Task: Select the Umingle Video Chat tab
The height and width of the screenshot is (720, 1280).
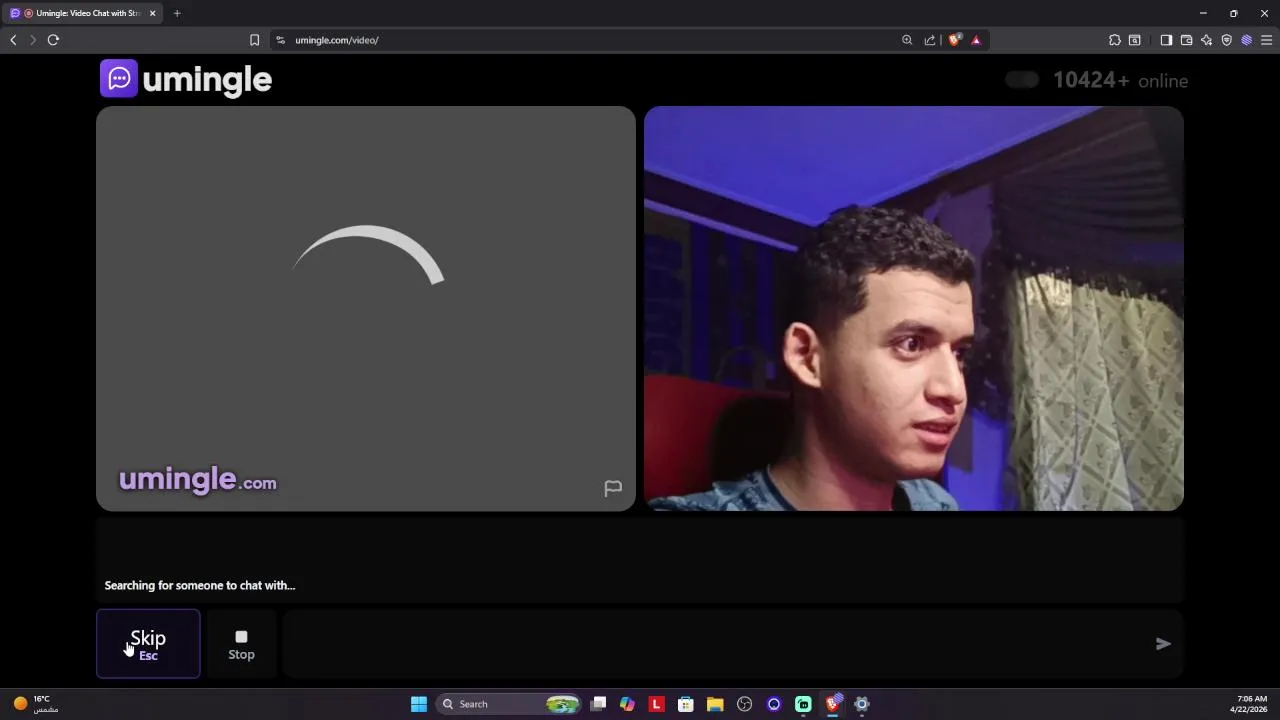Action: pyautogui.click(x=82, y=13)
